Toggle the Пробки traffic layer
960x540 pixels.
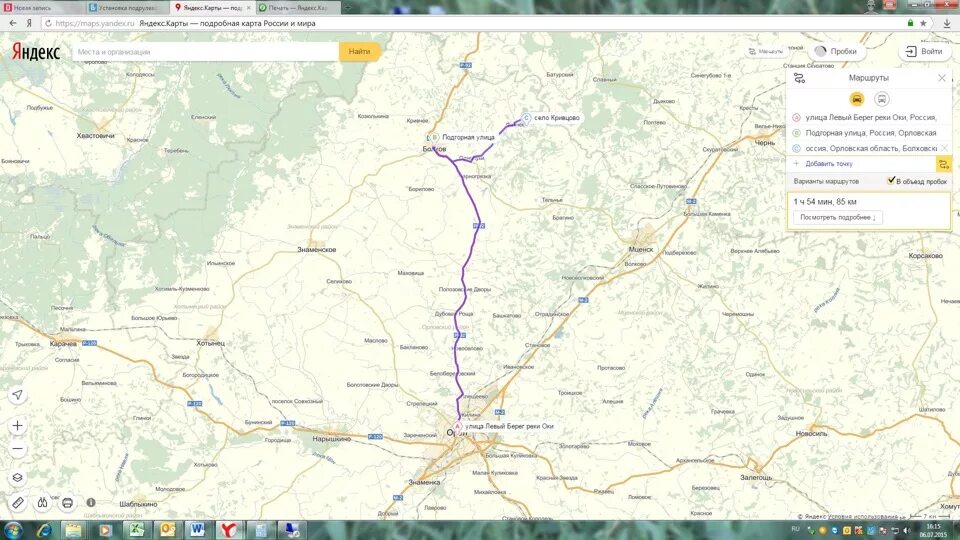pos(837,51)
